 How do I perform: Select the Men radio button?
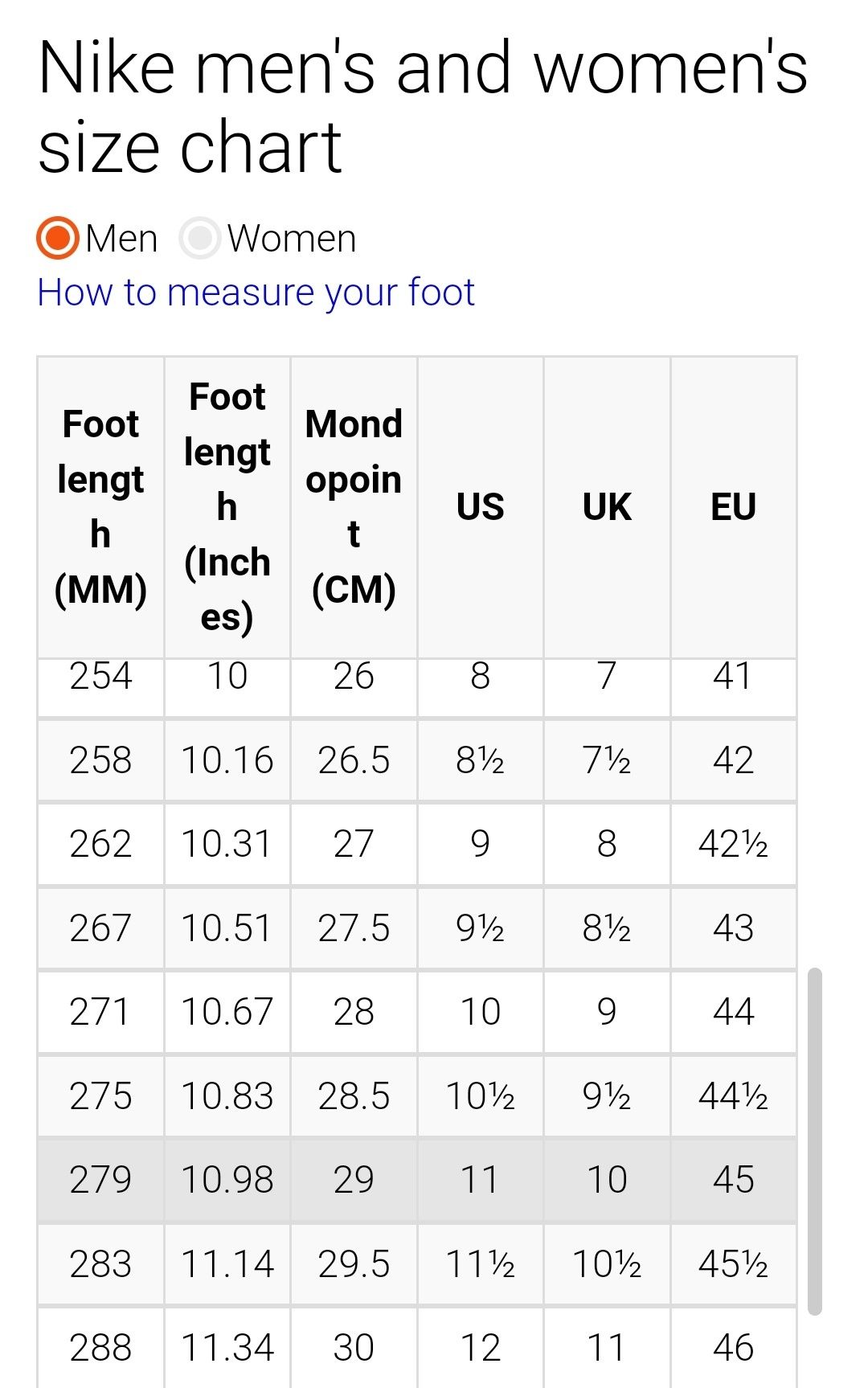pos(58,239)
